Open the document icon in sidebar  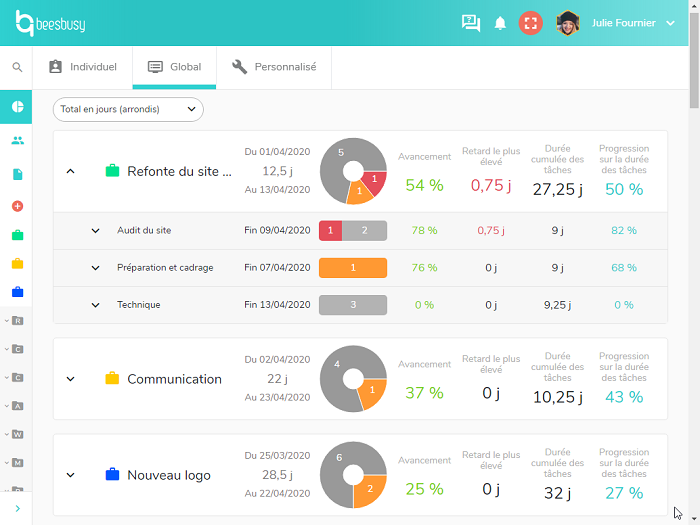coord(17,174)
